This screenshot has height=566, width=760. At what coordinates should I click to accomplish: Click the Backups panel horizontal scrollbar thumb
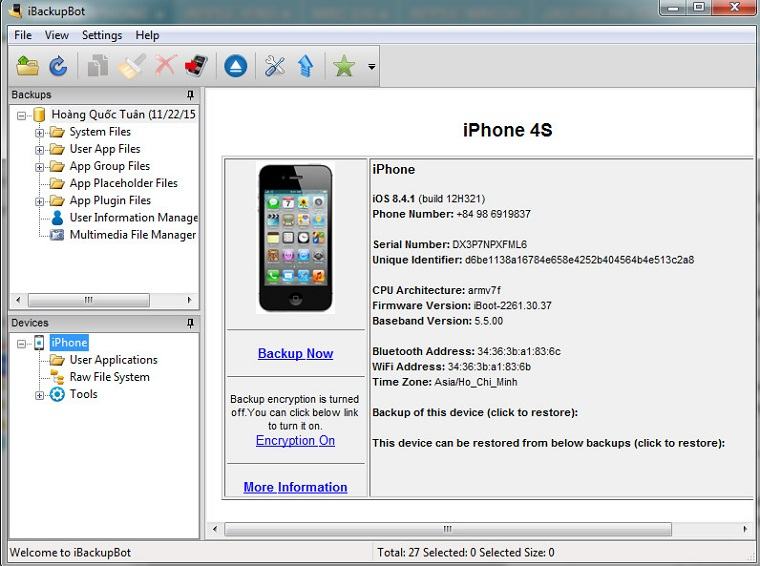[89, 300]
